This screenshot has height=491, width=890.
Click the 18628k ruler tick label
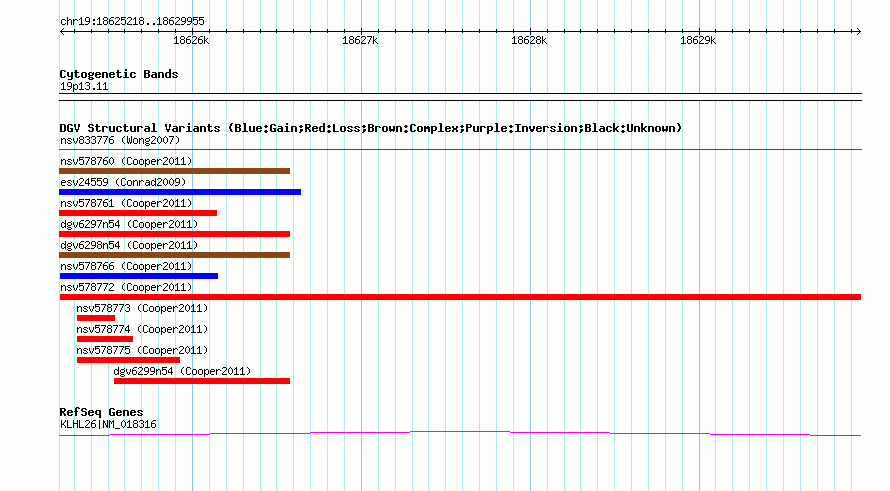point(529,40)
